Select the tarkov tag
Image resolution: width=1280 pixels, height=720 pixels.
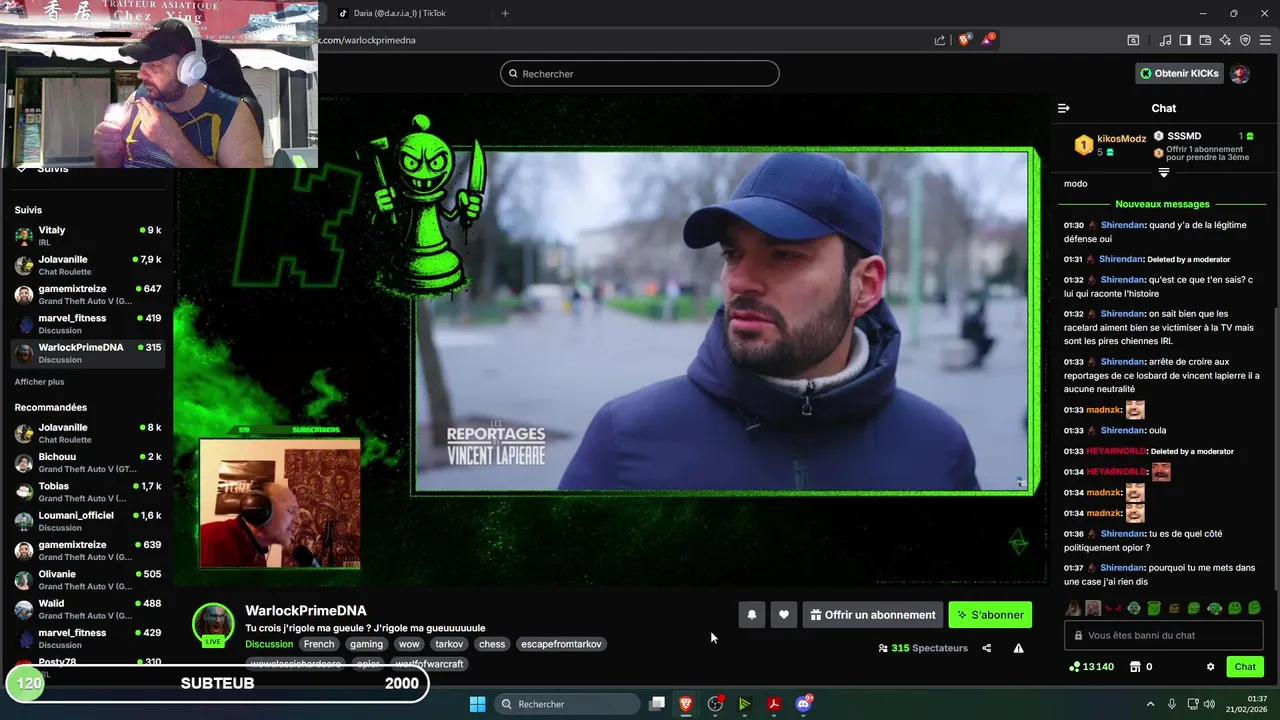(x=449, y=644)
